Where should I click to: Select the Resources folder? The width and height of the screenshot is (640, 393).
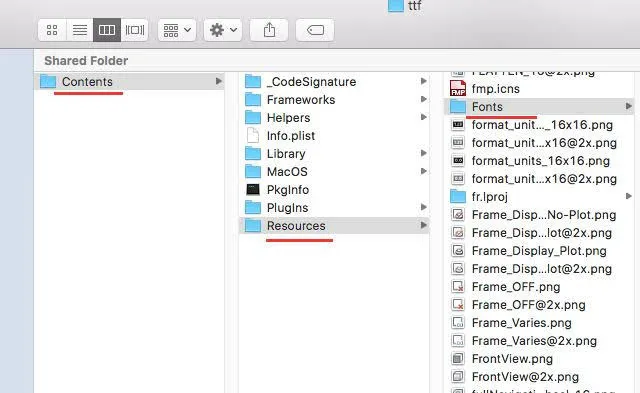click(333, 225)
